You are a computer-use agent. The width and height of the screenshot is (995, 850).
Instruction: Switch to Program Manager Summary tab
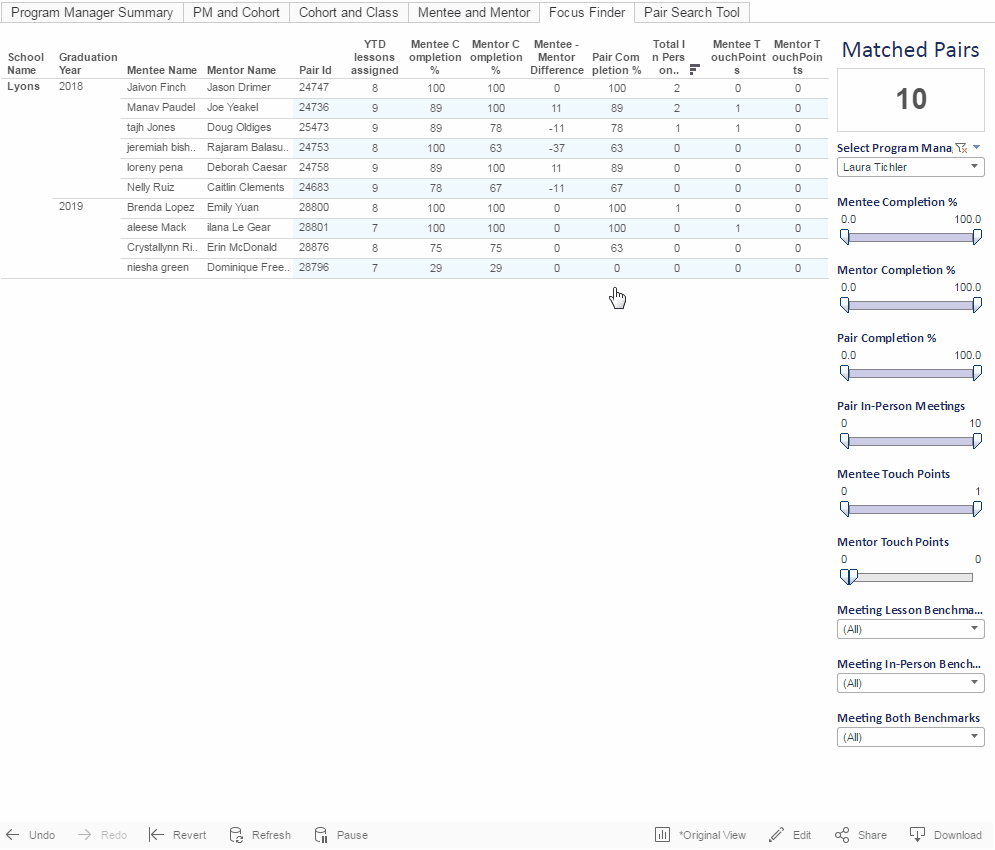click(x=92, y=13)
